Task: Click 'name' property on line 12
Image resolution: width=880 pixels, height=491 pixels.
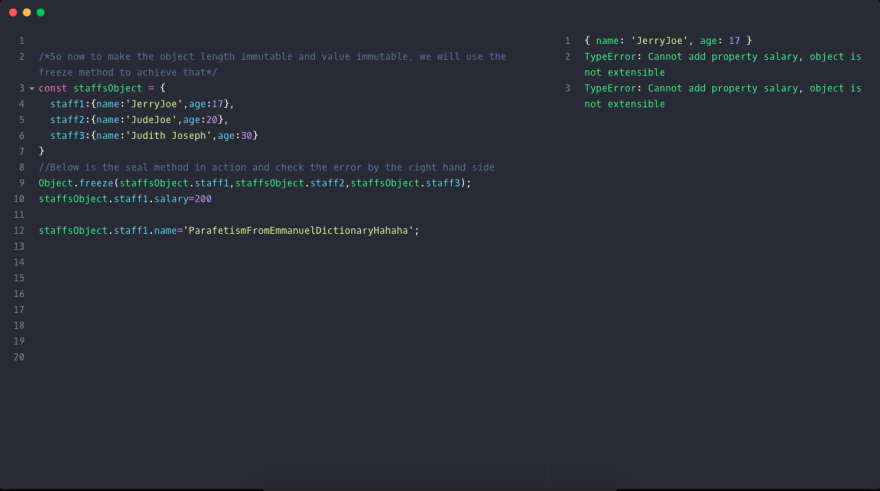Action: click(166, 231)
